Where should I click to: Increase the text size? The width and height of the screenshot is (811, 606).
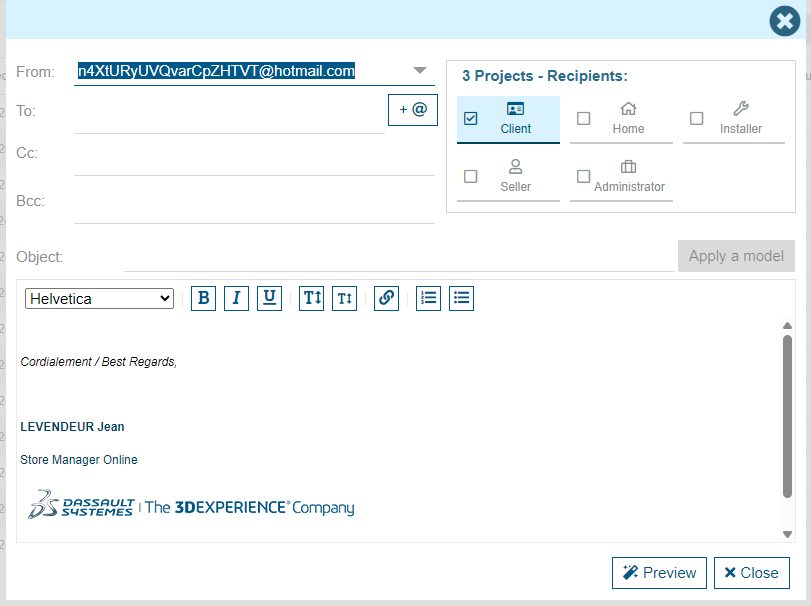pyautogui.click(x=312, y=298)
